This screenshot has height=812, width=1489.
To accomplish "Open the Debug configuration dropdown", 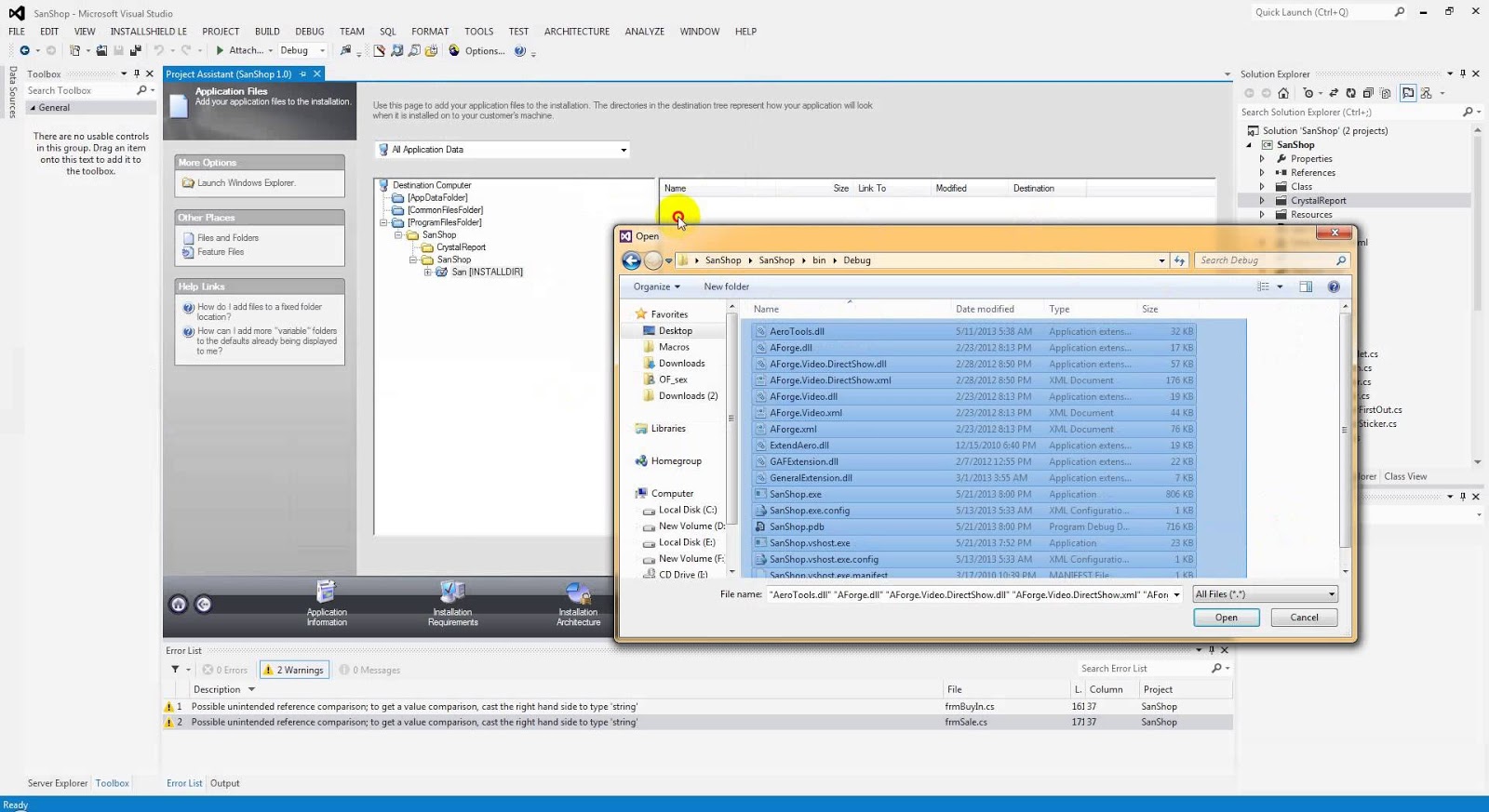I will pos(323,51).
